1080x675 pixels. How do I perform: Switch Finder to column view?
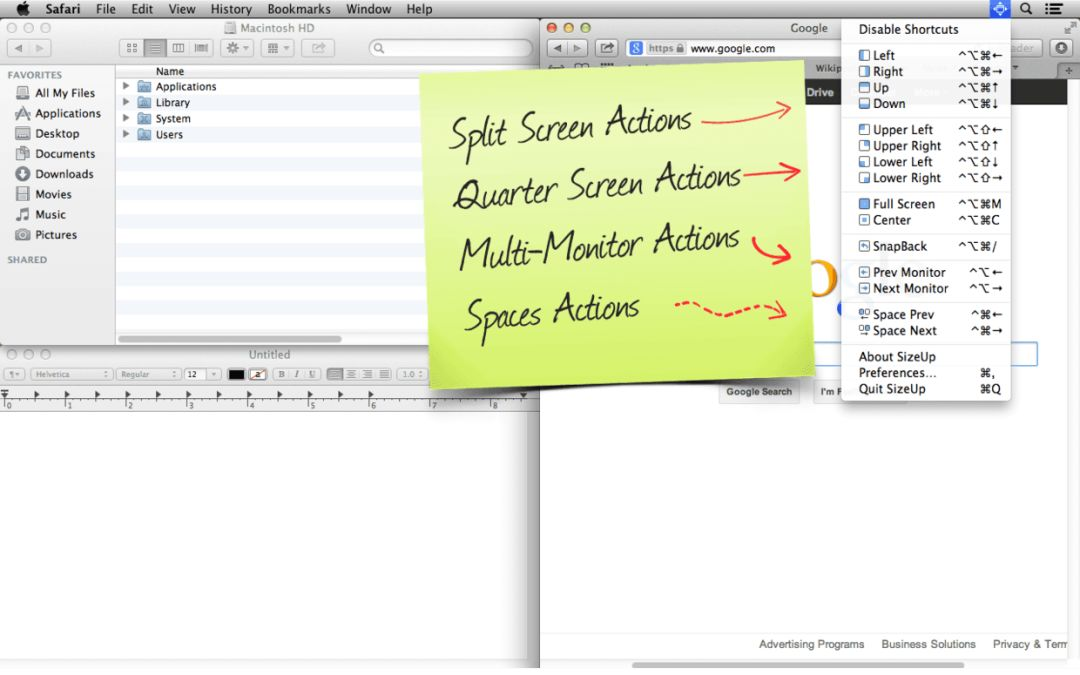(x=178, y=48)
